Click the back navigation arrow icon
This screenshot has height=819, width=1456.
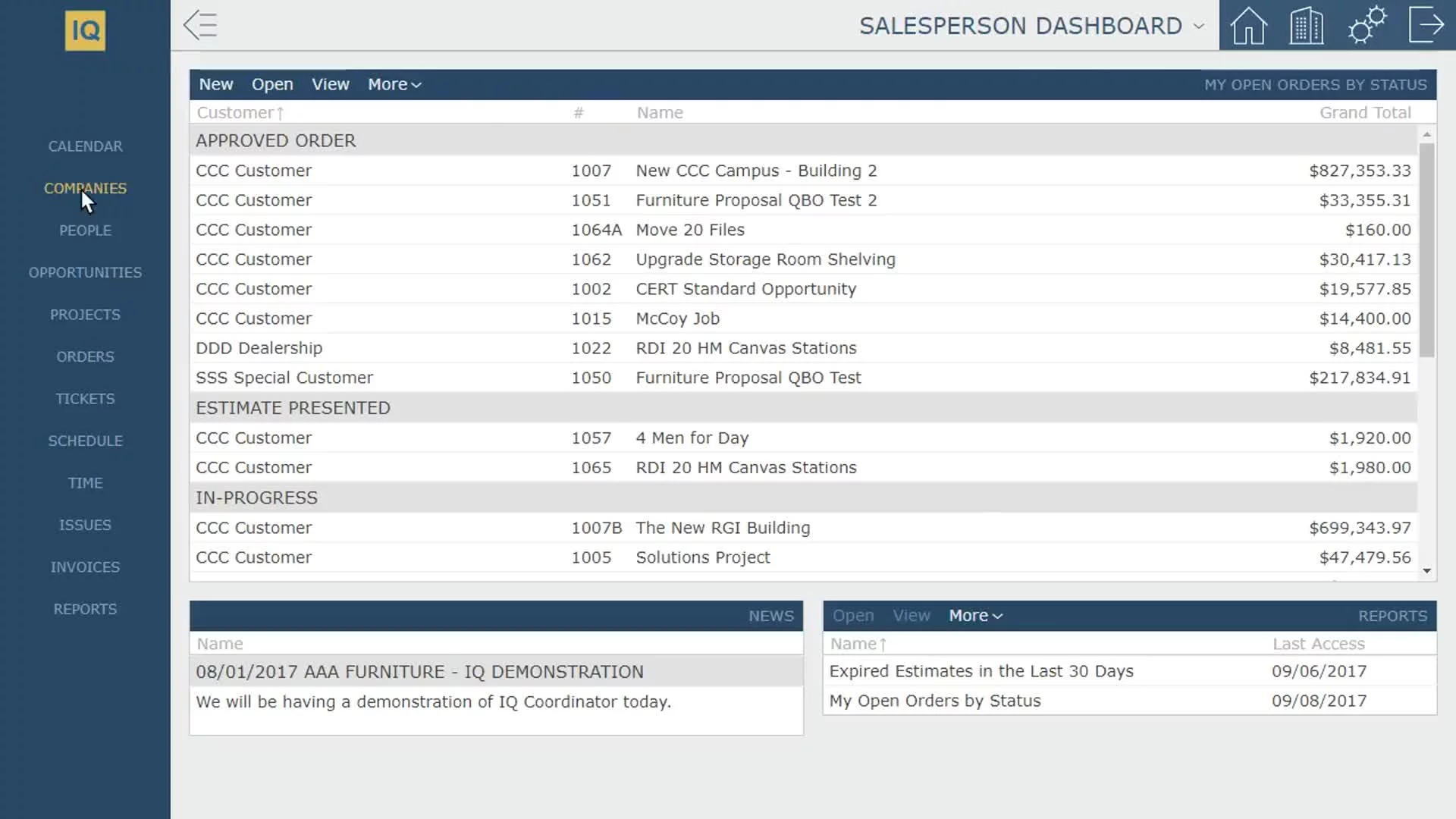(x=200, y=24)
